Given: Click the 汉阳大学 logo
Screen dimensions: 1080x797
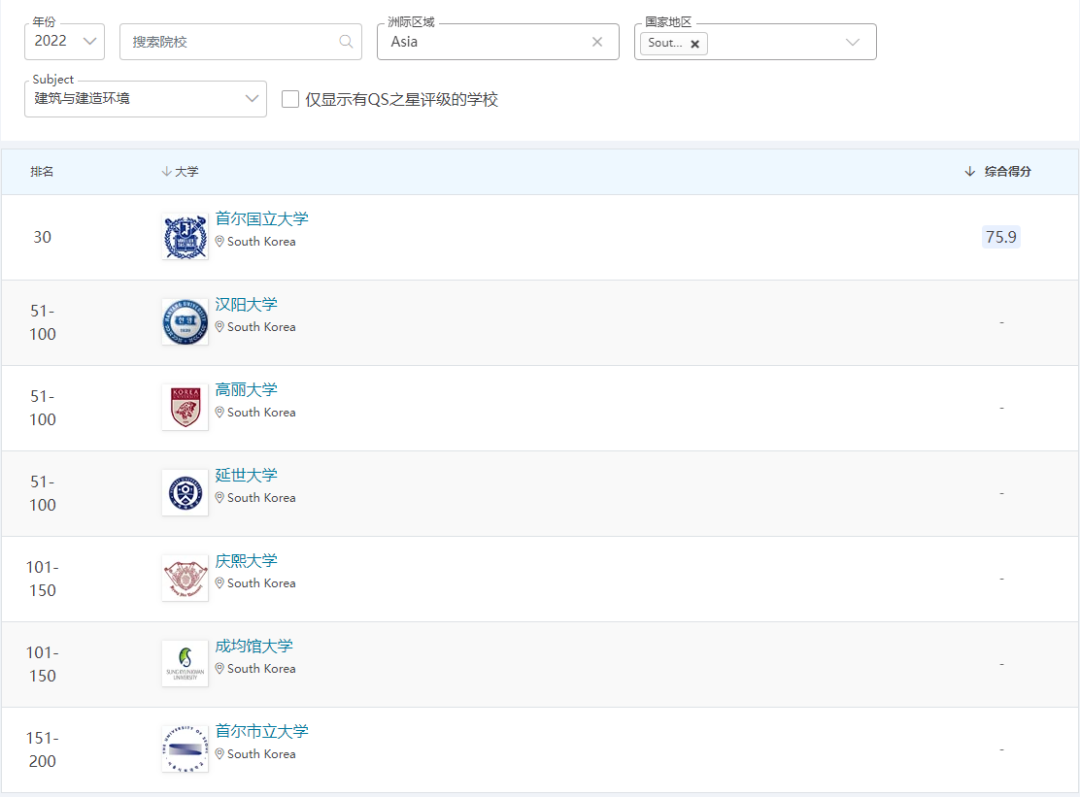Looking at the screenshot, I should coord(185,322).
